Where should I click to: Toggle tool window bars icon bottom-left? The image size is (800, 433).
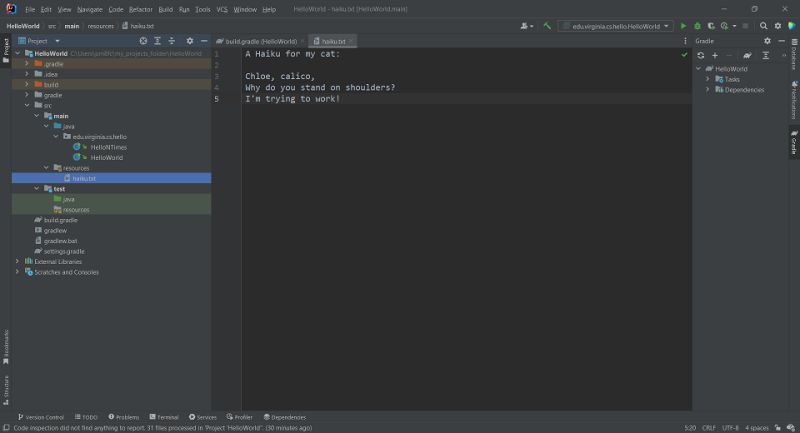tap(6, 428)
